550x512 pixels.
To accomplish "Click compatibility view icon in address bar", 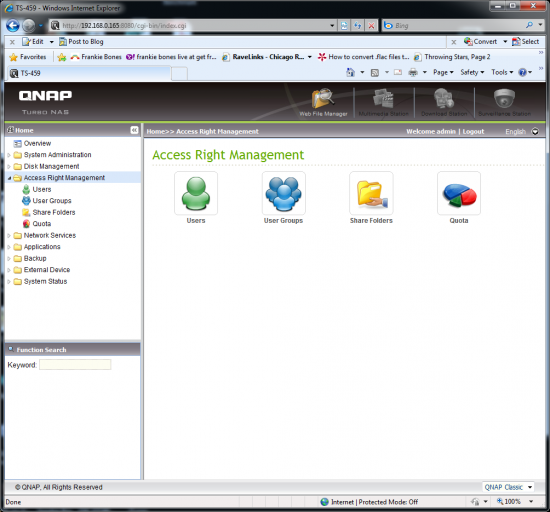I will [x=344, y=26].
